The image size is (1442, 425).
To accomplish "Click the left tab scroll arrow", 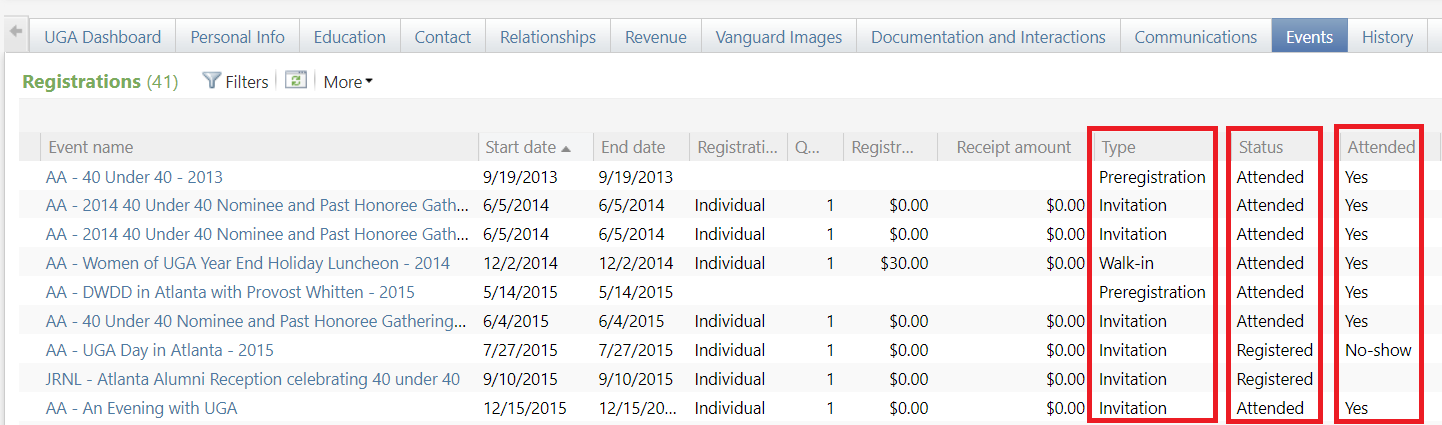I will [x=15, y=33].
